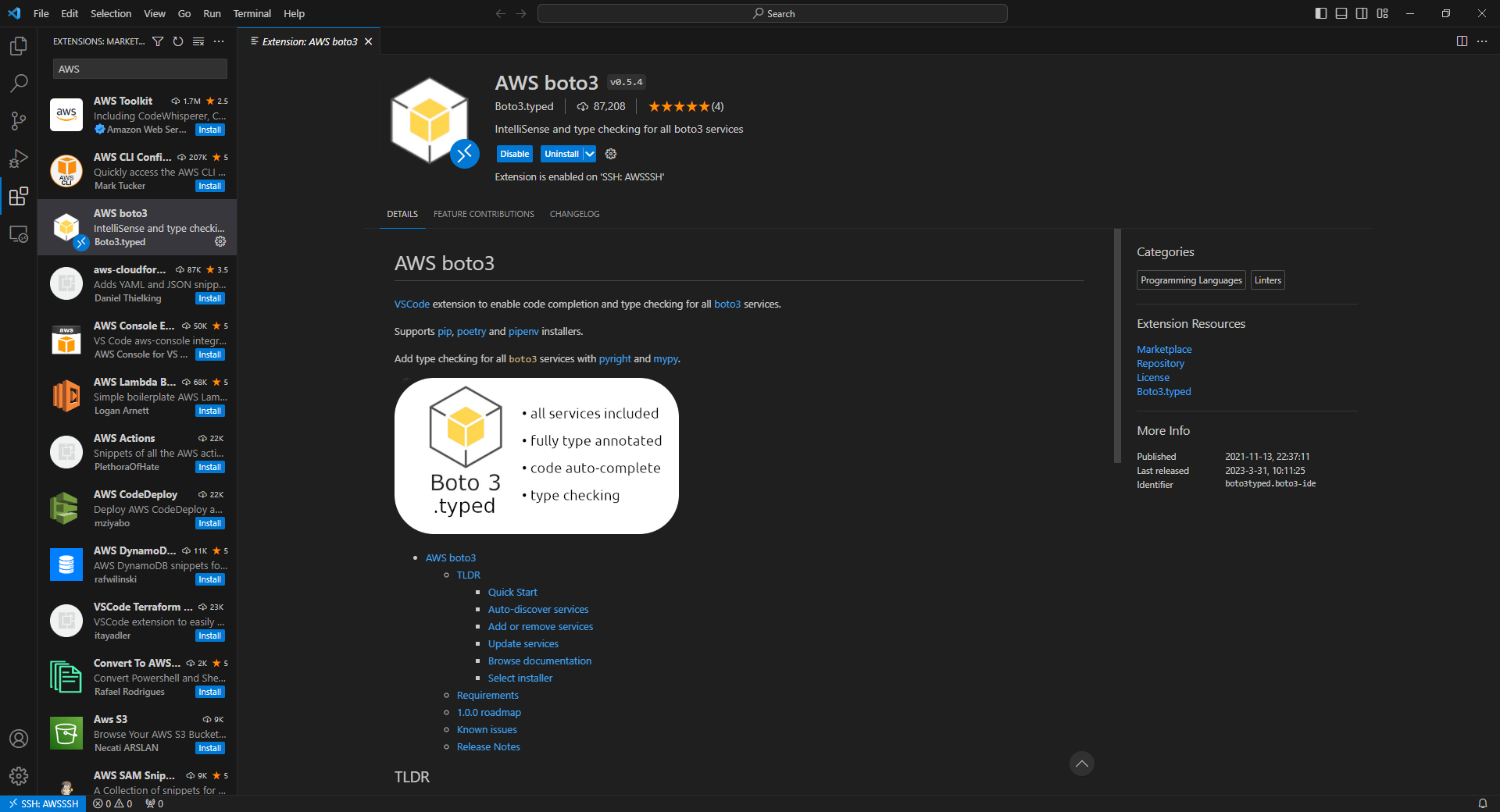
Task: Click the SSH: AWSSSH remote indicator
Action: 43,803
